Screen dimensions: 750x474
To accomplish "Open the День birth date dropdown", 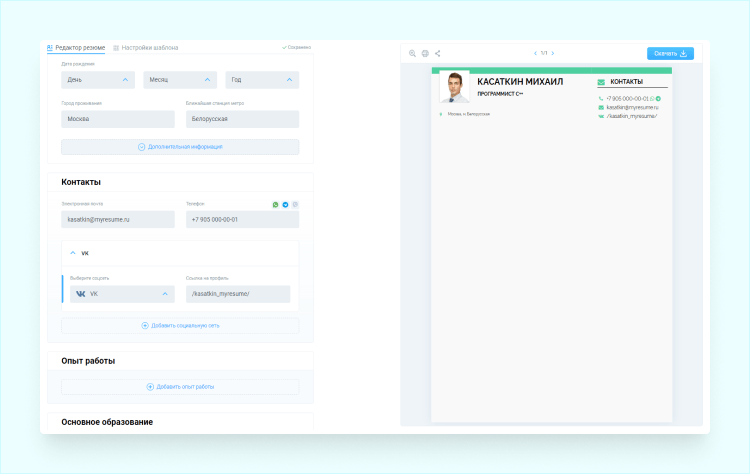I will pyautogui.click(x=98, y=80).
